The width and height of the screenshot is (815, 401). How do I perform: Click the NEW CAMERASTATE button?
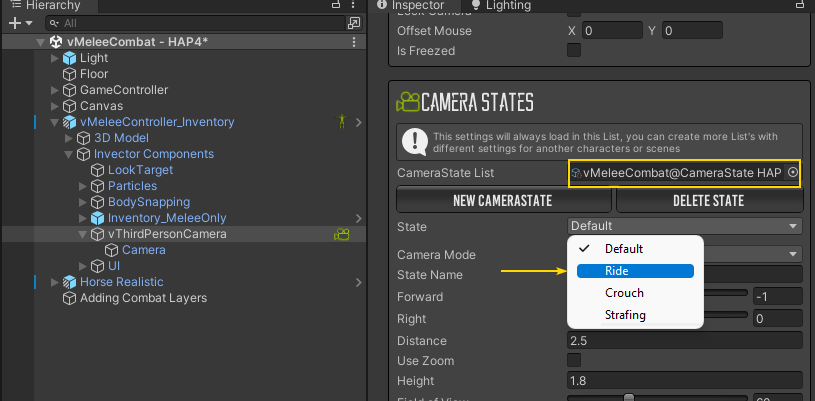click(x=504, y=200)
